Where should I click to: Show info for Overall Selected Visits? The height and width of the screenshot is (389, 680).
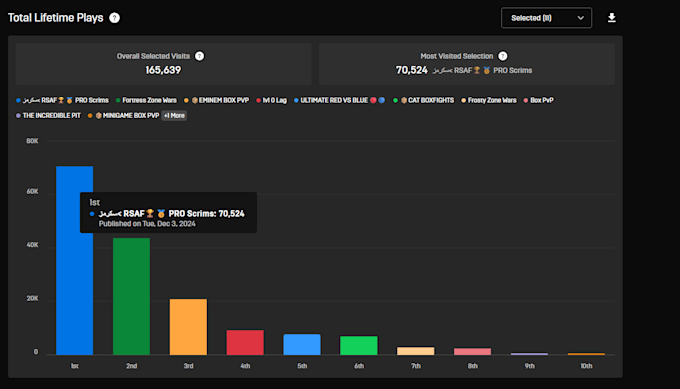coord(199,56)
